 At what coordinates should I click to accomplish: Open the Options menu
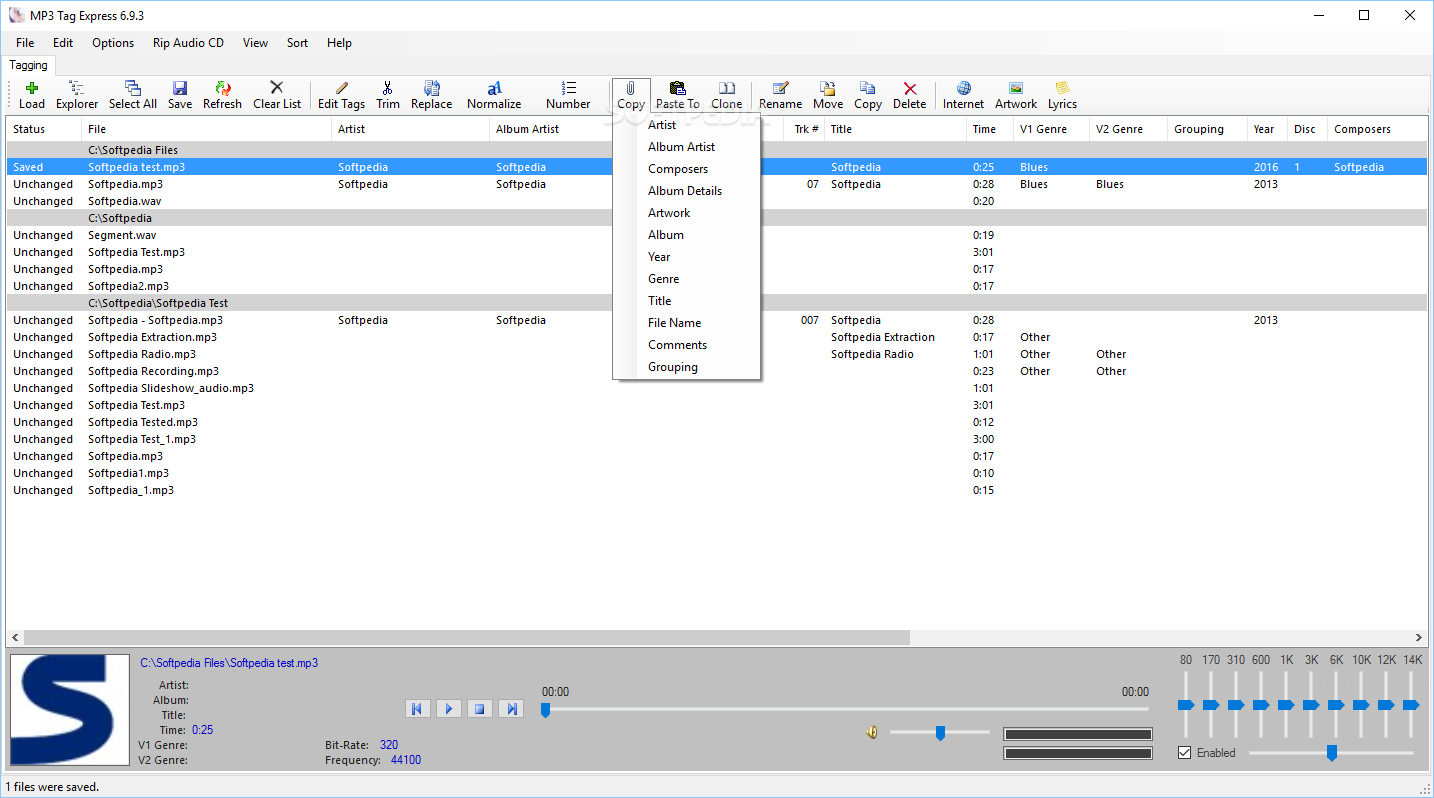click(113, 43)
